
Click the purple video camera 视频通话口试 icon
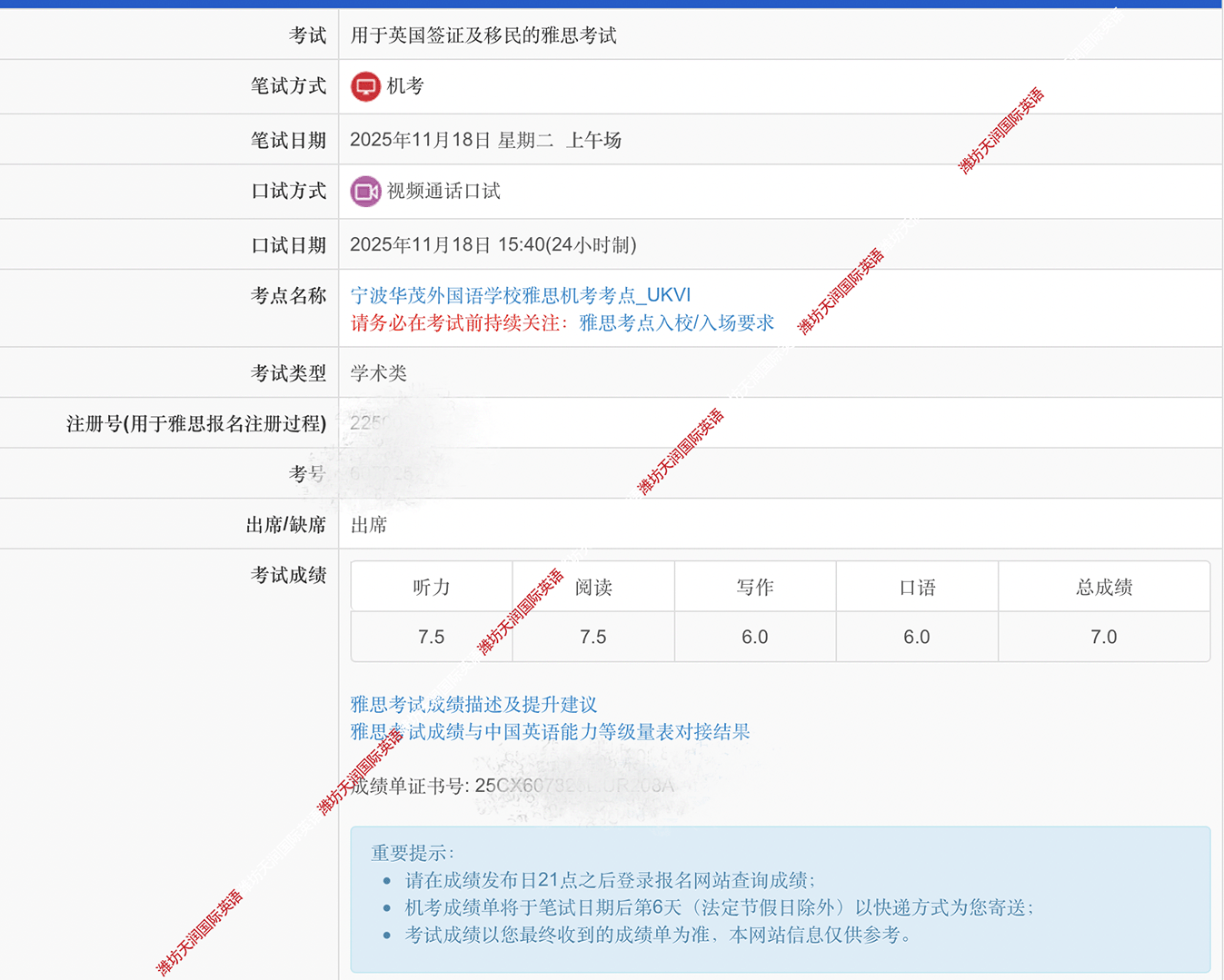coord(364,192)
